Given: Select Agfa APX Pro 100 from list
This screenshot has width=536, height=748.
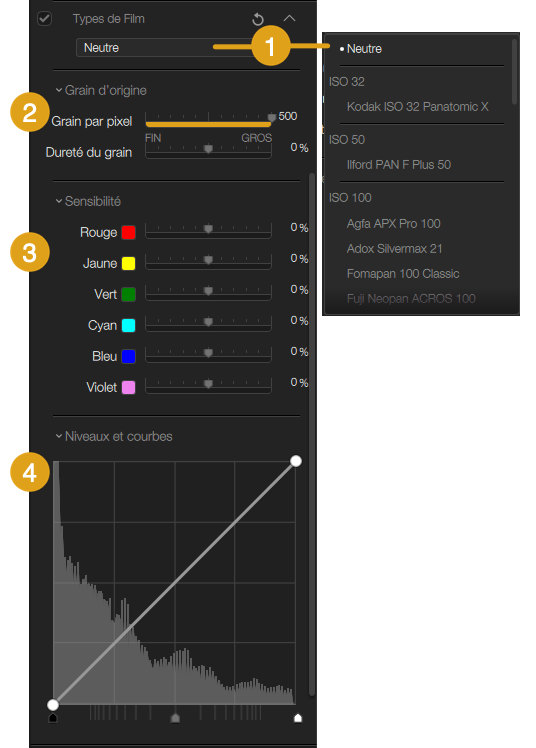Looking at the screenshot, I should click(393, 223).
